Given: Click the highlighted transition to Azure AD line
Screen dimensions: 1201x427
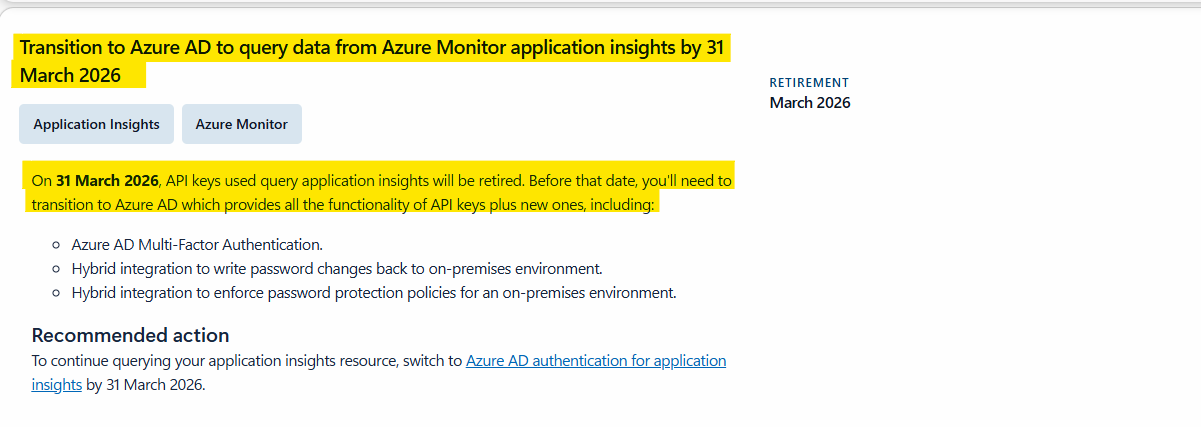Looking at the screenshot, I should coord(343,204).
